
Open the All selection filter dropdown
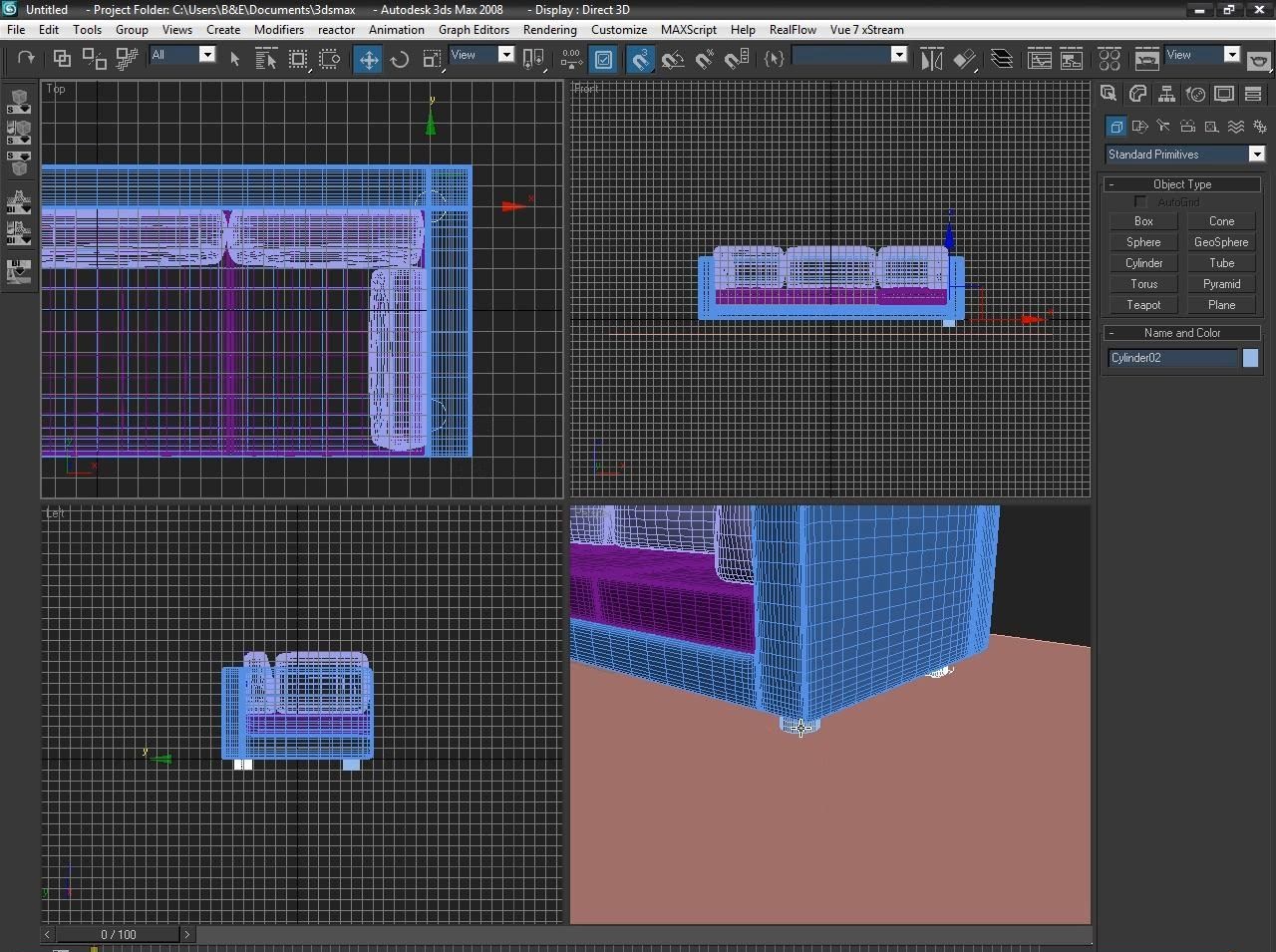pos(206,55)
